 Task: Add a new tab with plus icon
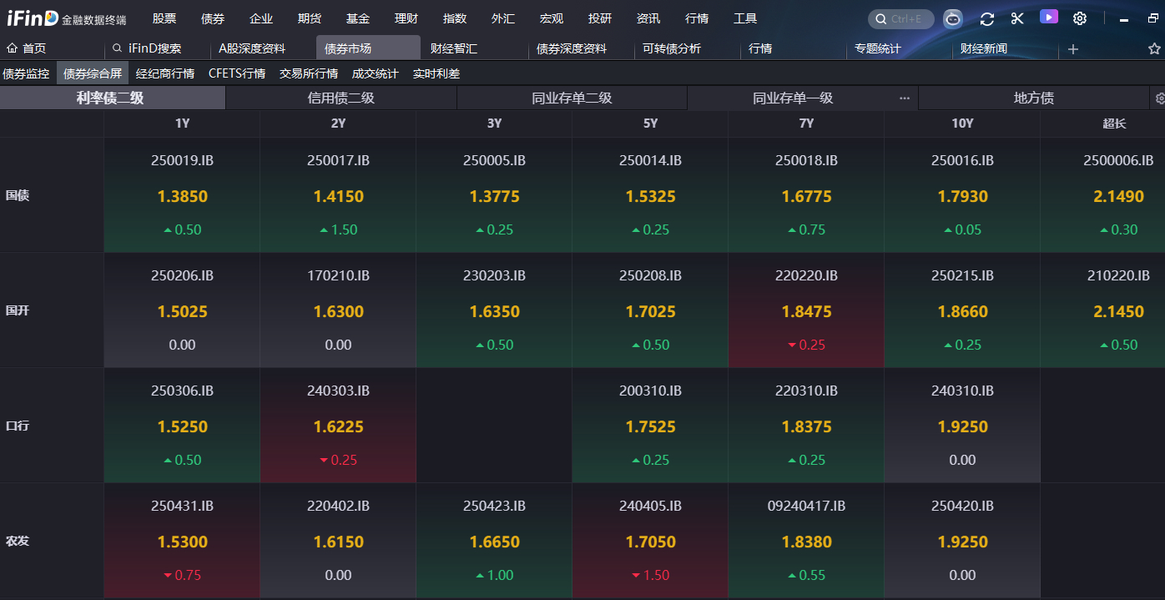point(1073,49)
